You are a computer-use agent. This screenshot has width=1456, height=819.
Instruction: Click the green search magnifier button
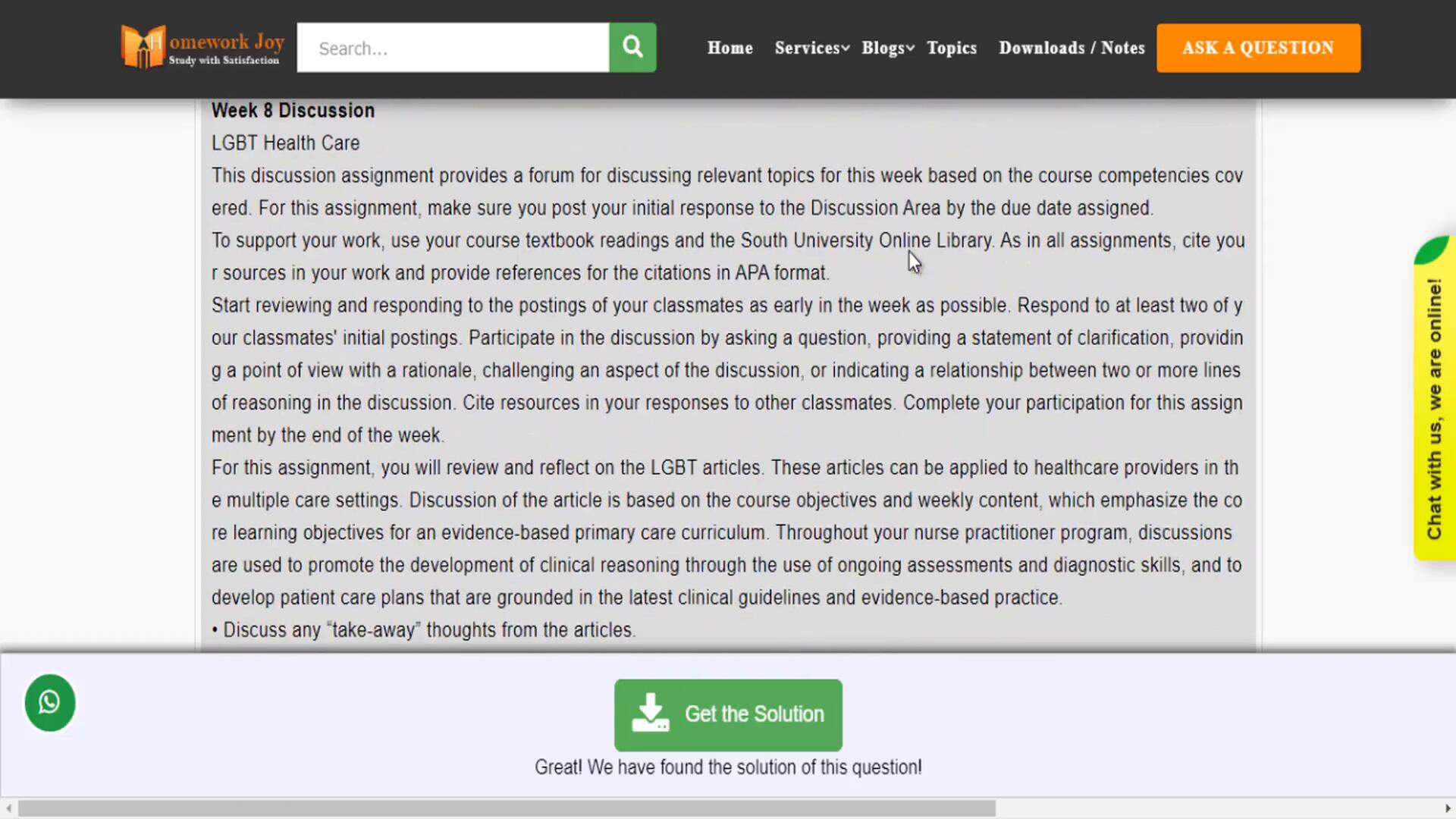pyautogui.click(x=632, y=48)
